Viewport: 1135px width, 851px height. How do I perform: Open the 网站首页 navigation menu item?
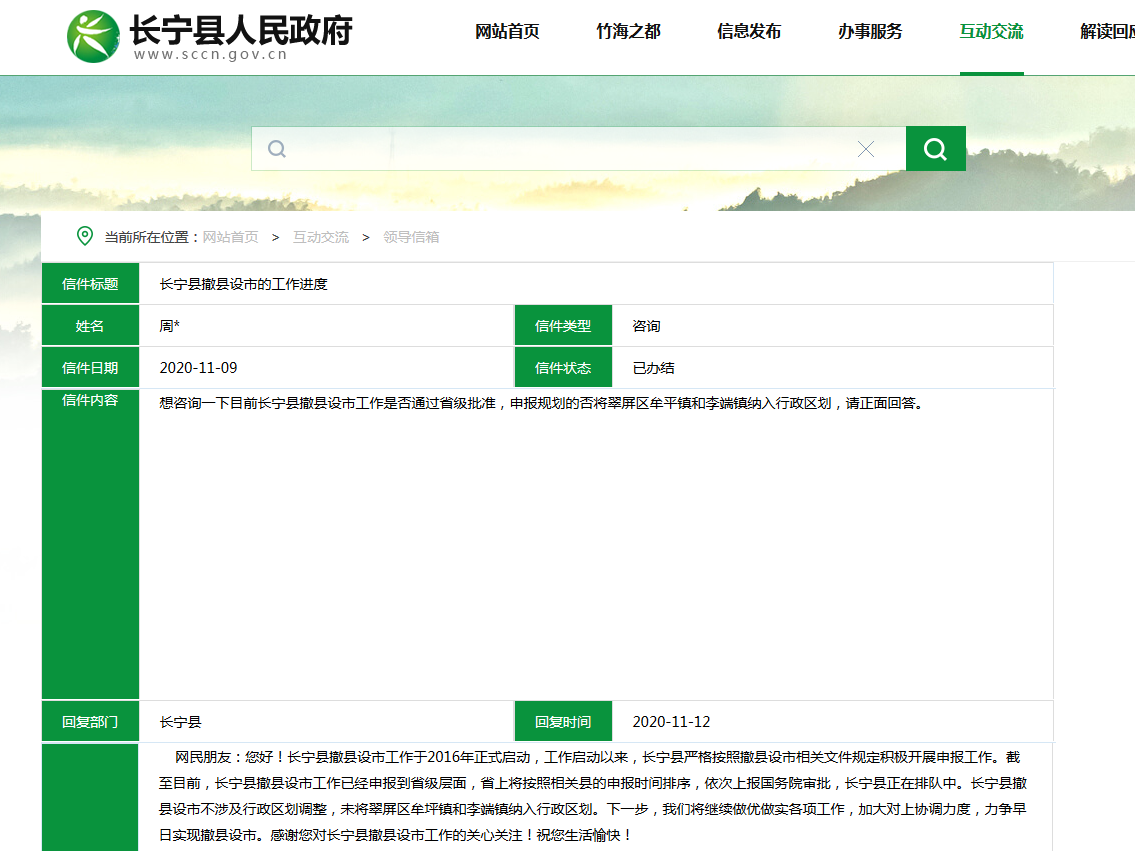507,32
